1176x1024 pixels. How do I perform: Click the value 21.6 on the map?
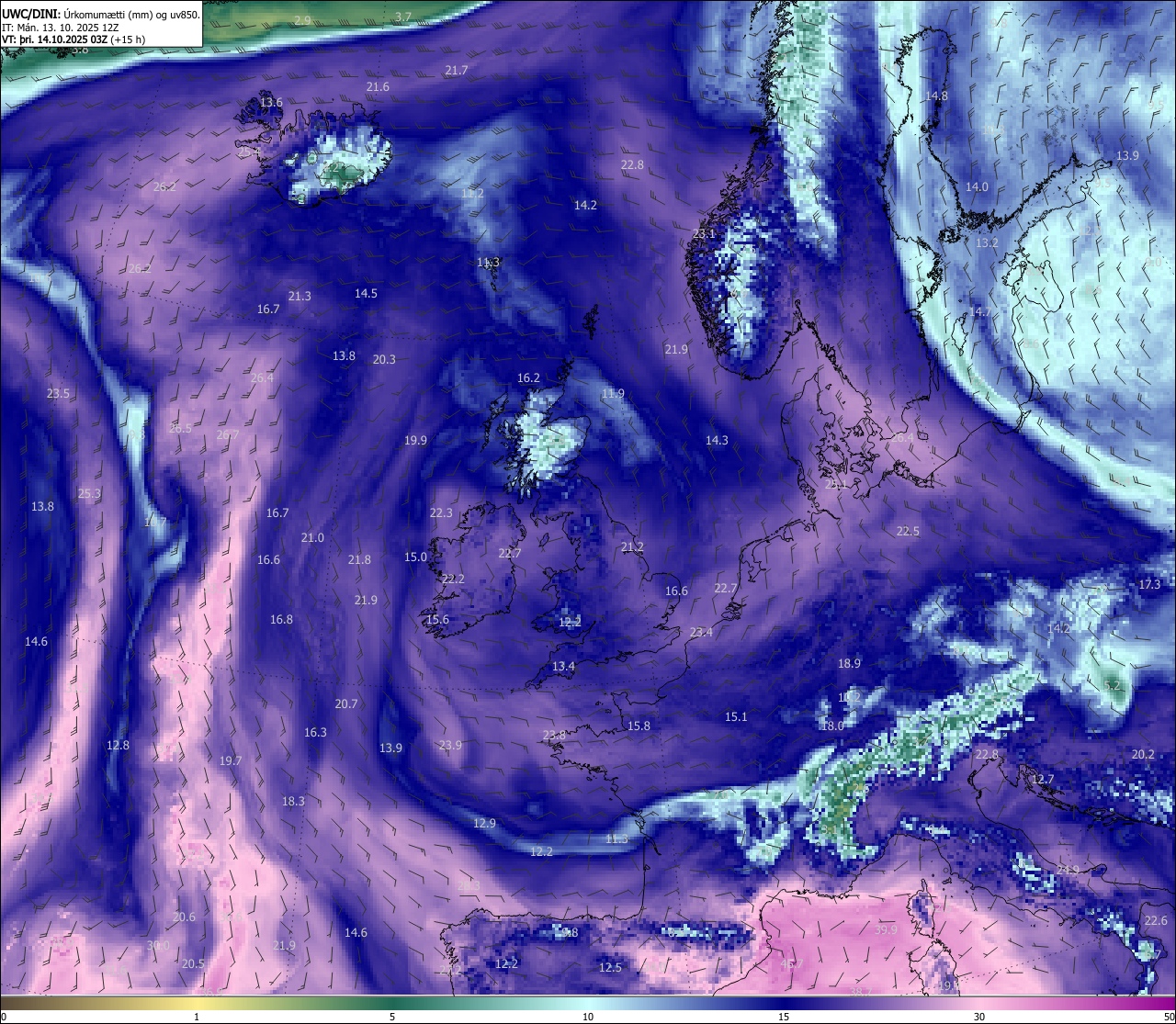378,86
